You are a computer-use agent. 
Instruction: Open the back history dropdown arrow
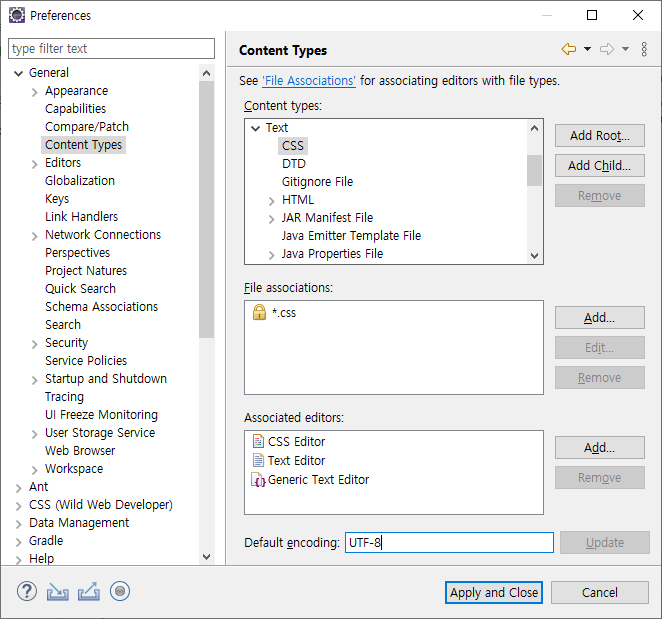pyautogui.click(x=587, y=49)
